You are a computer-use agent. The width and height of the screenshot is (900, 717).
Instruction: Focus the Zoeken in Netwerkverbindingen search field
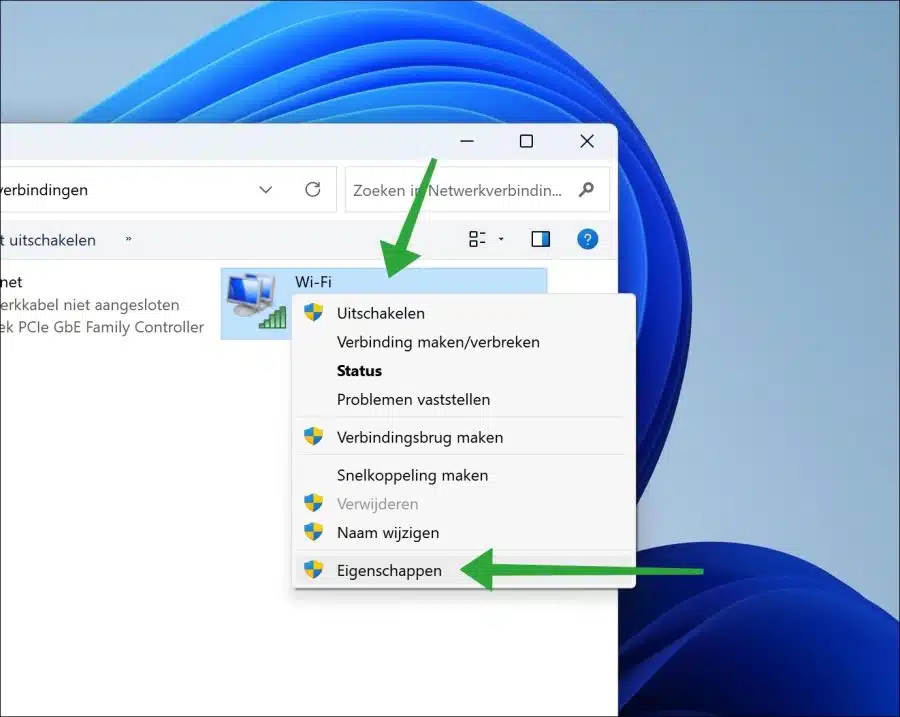pos(477,190)
